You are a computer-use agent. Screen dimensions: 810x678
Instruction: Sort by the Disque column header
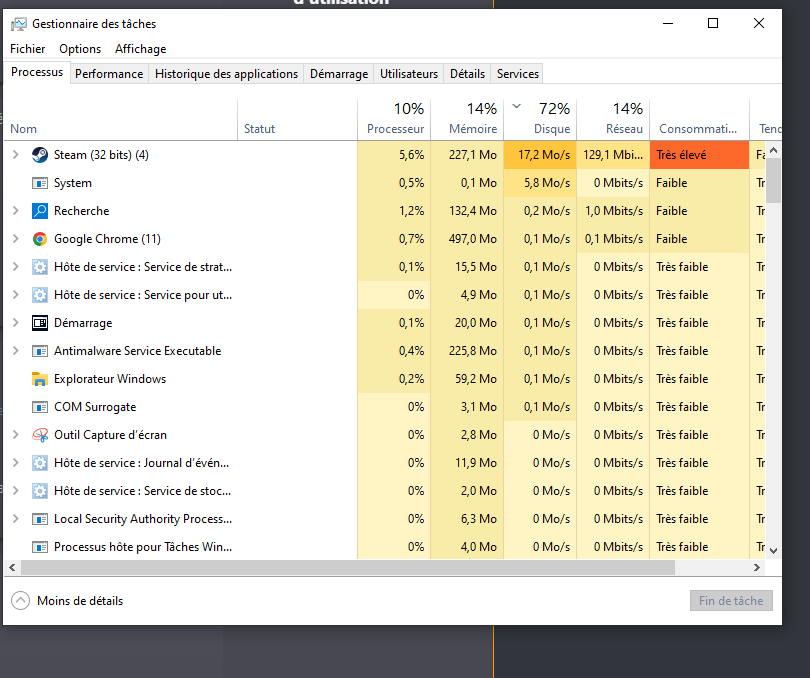click(x=540, y=119)
